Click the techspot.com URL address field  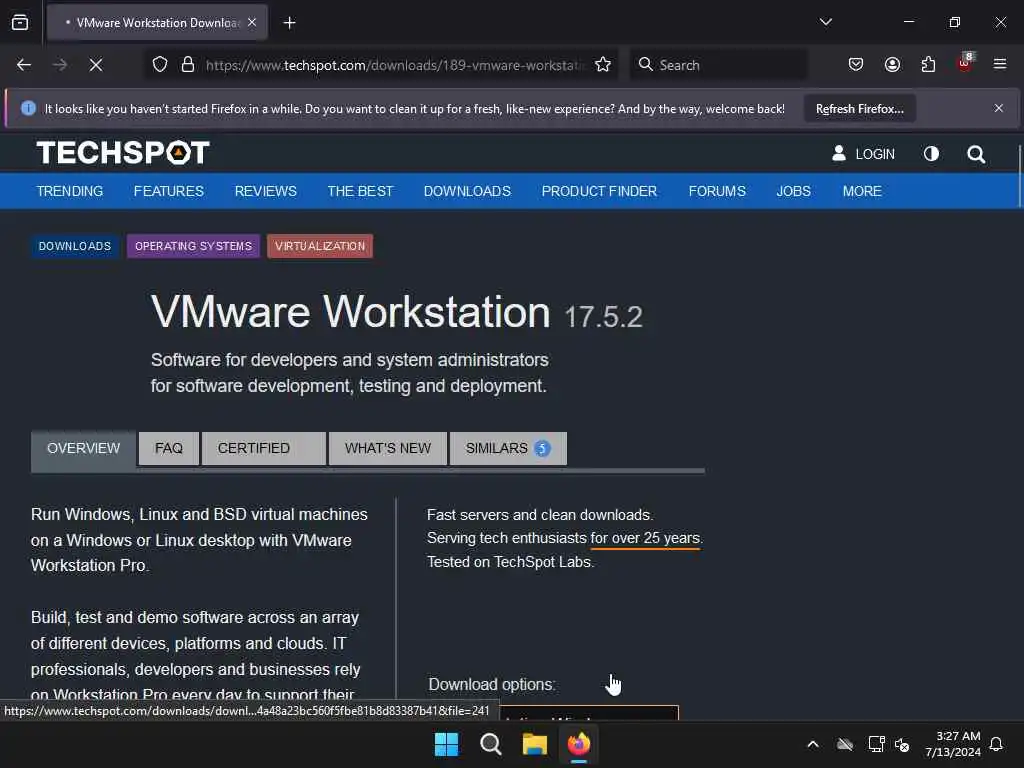pyautogui.click(x=394, y=65)
